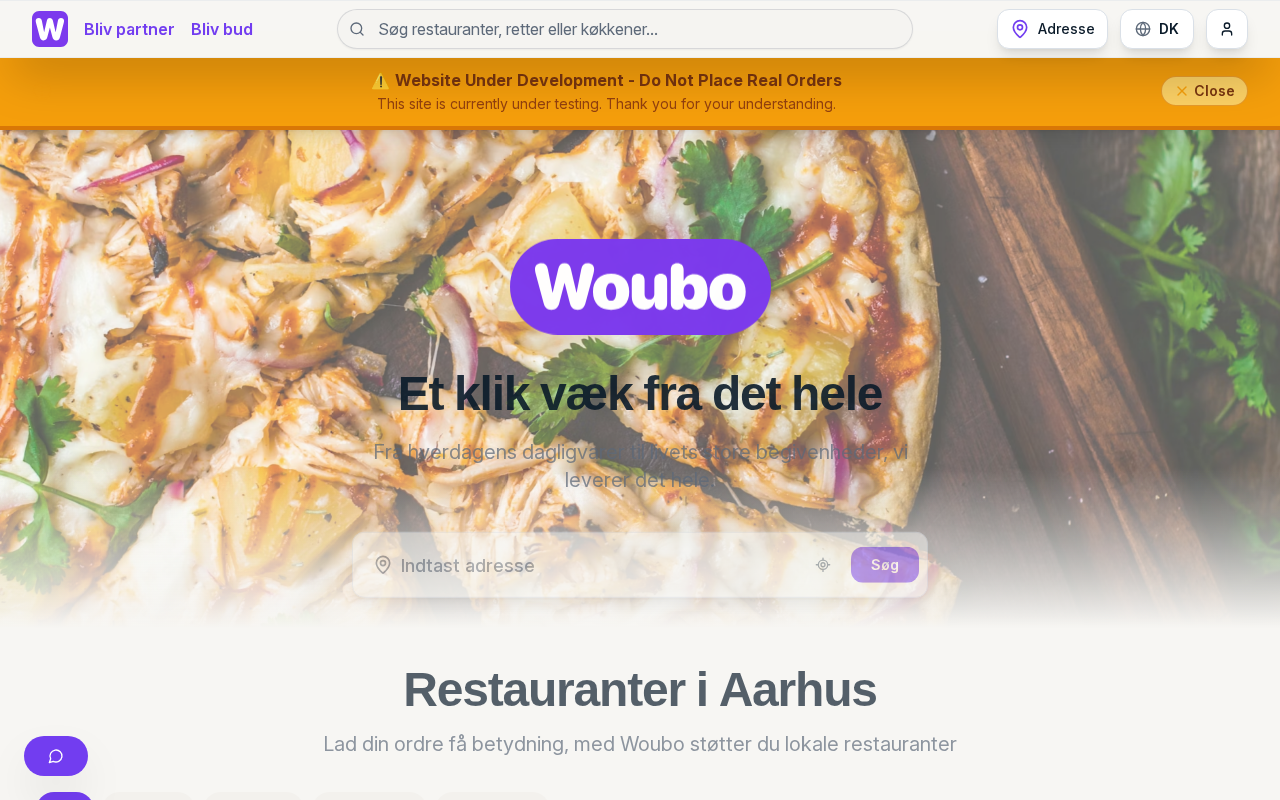Click the warning triangle icon in banner

[381, 81]
